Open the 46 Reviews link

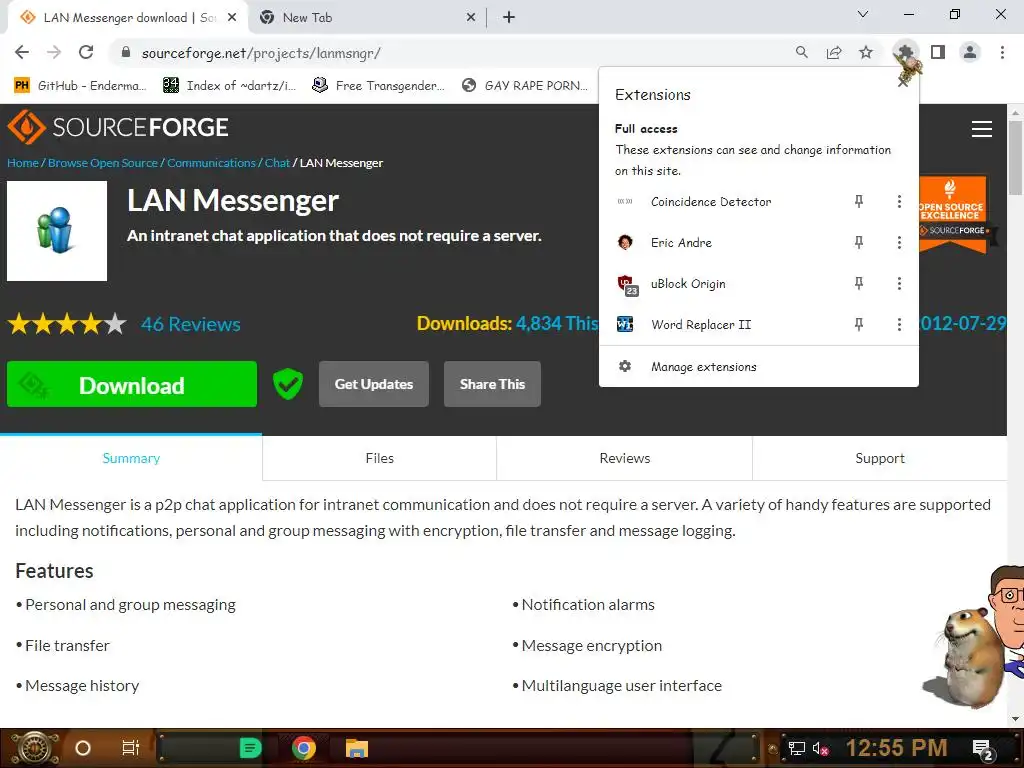click(x=191, y=324)
